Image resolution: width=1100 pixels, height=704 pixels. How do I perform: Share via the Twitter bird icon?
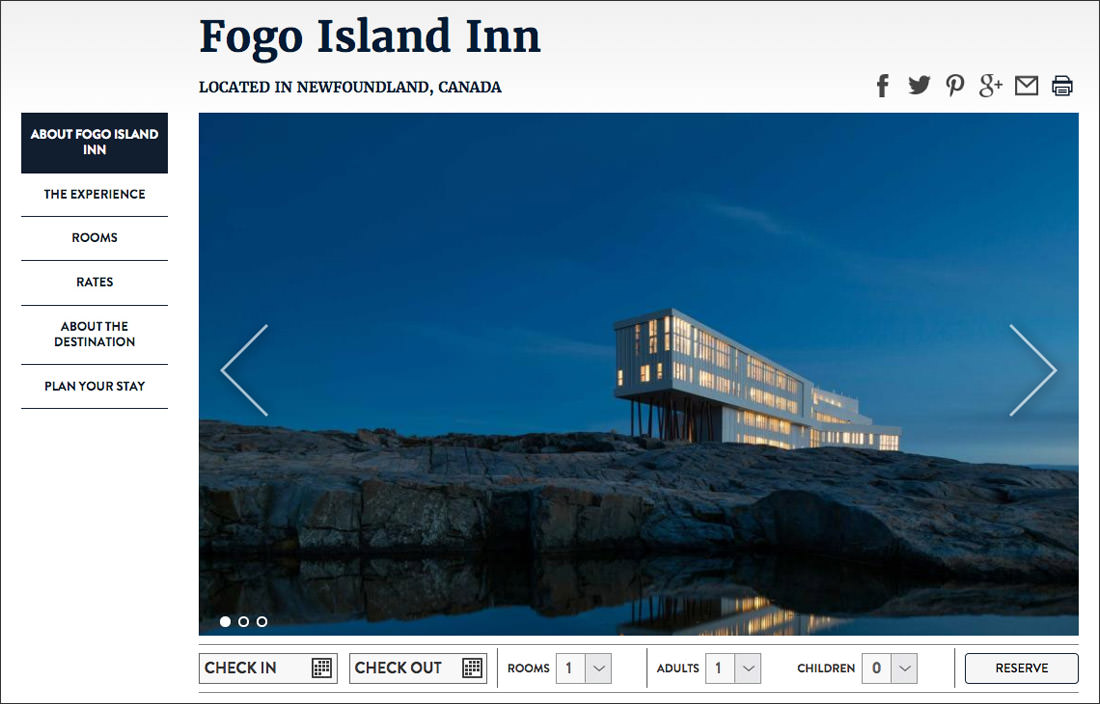(x=919, y=85)
